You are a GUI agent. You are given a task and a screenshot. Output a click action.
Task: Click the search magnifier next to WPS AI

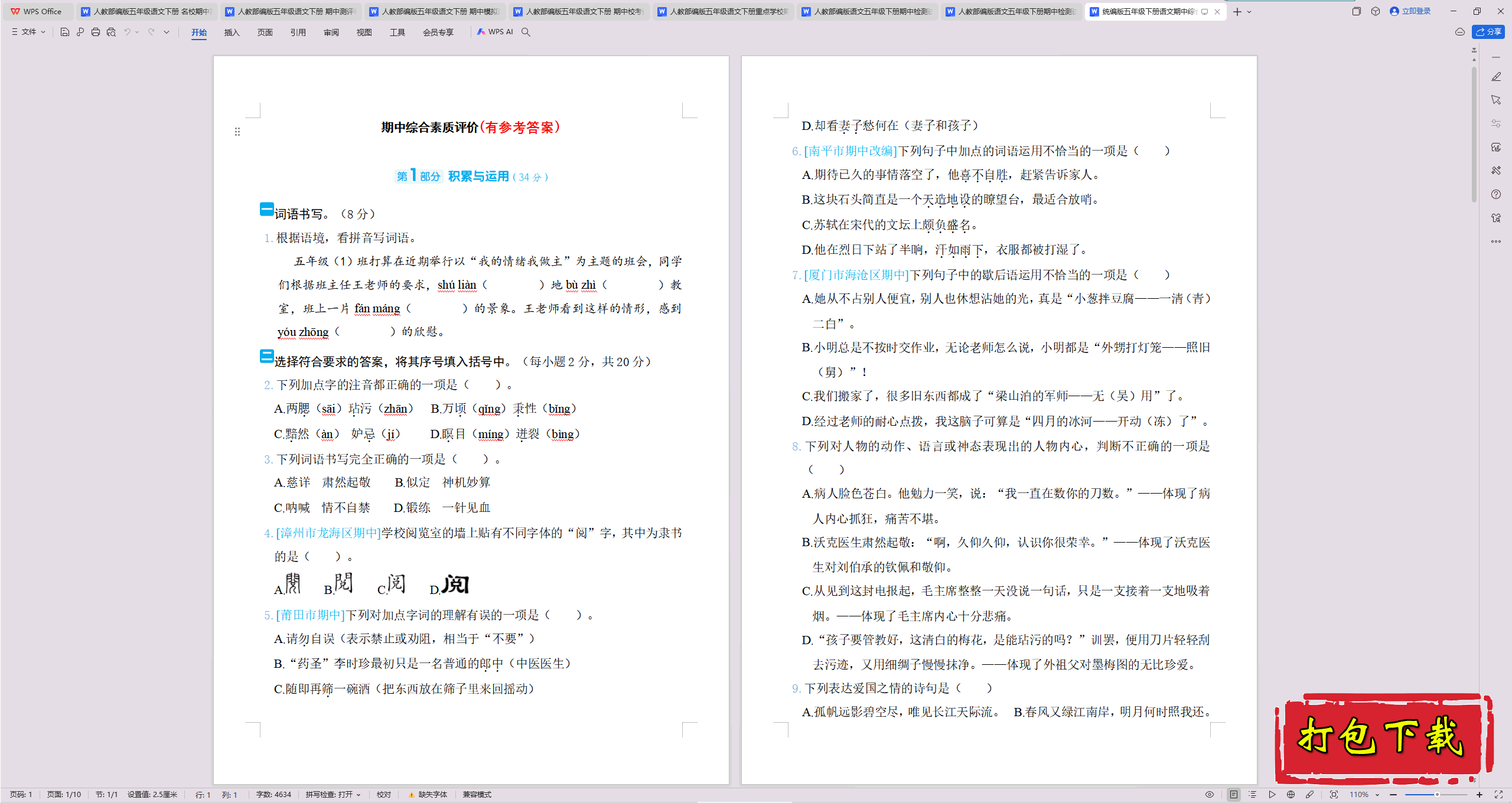tap(526, 32)
